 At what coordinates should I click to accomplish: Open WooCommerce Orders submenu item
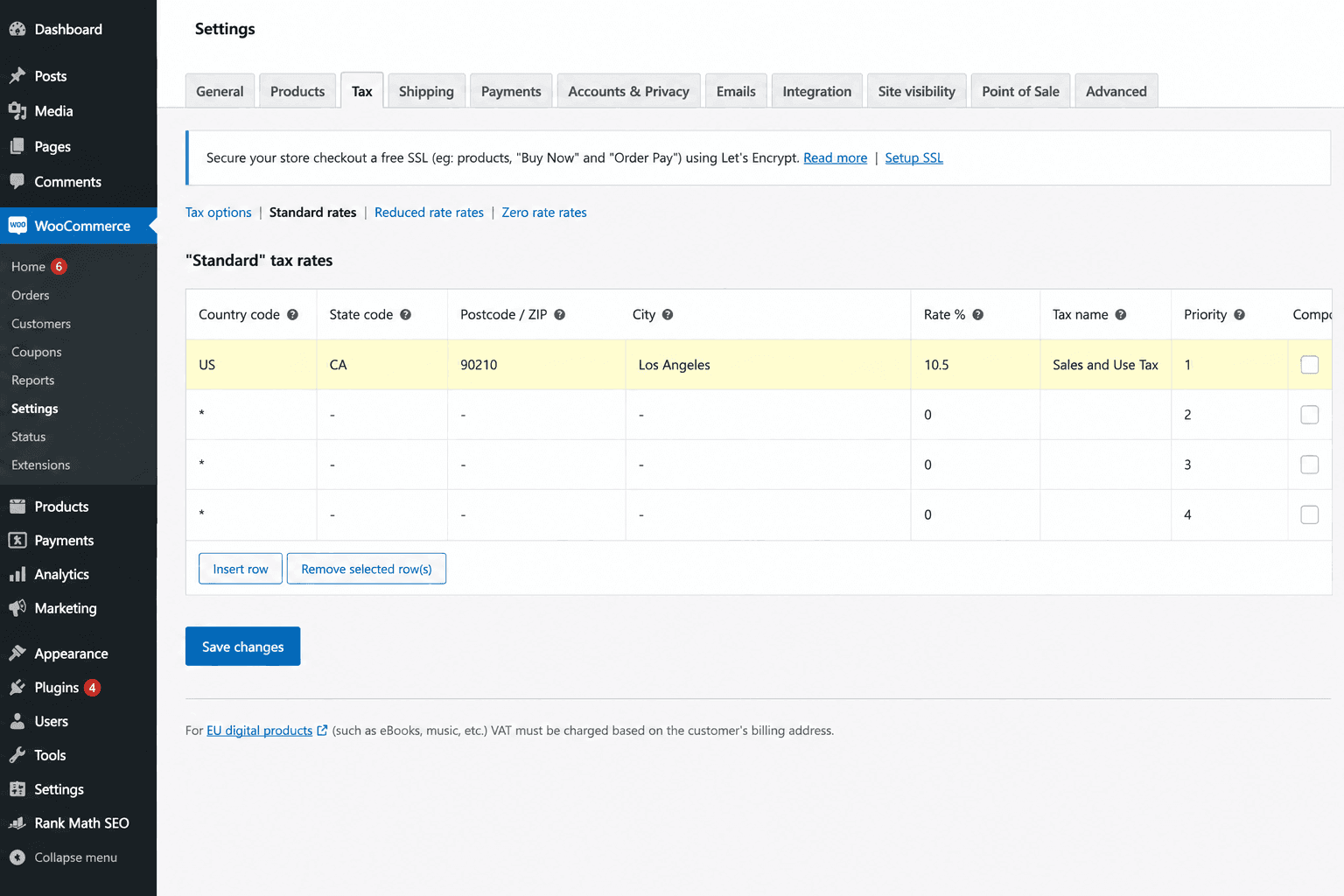click(31, 295)
